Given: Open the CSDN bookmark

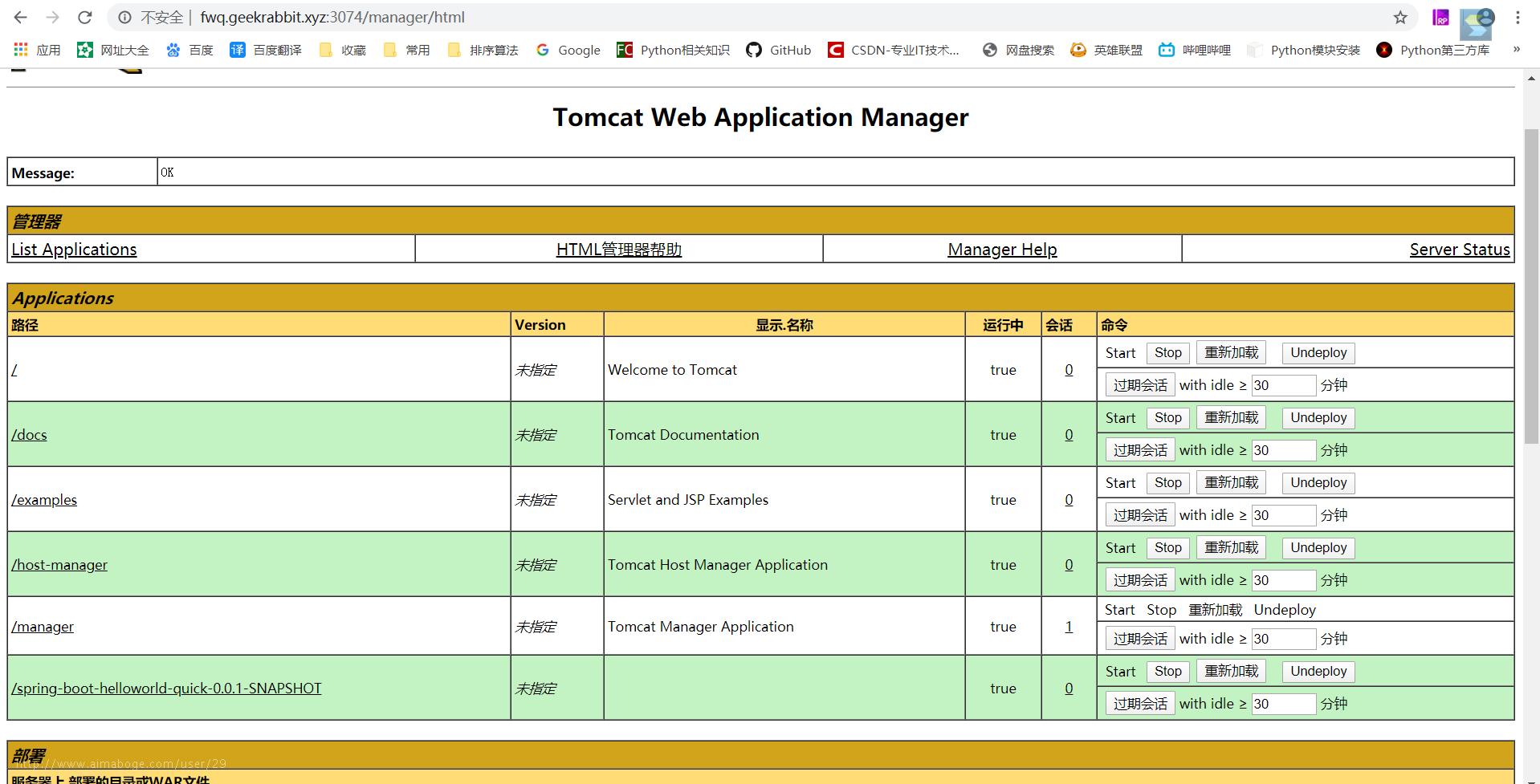Looking at the screenshot, I should coord(894,50).
